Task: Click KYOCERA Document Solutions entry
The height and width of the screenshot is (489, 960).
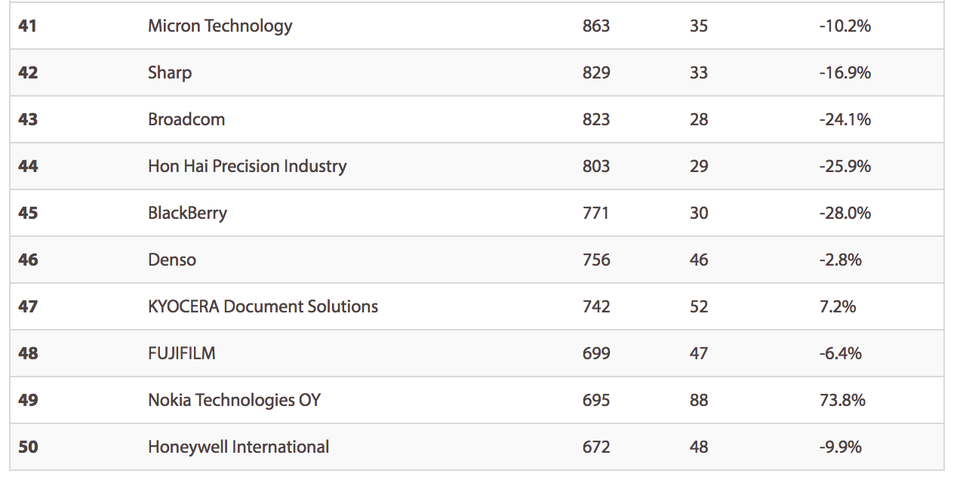Action: (263, 306)
